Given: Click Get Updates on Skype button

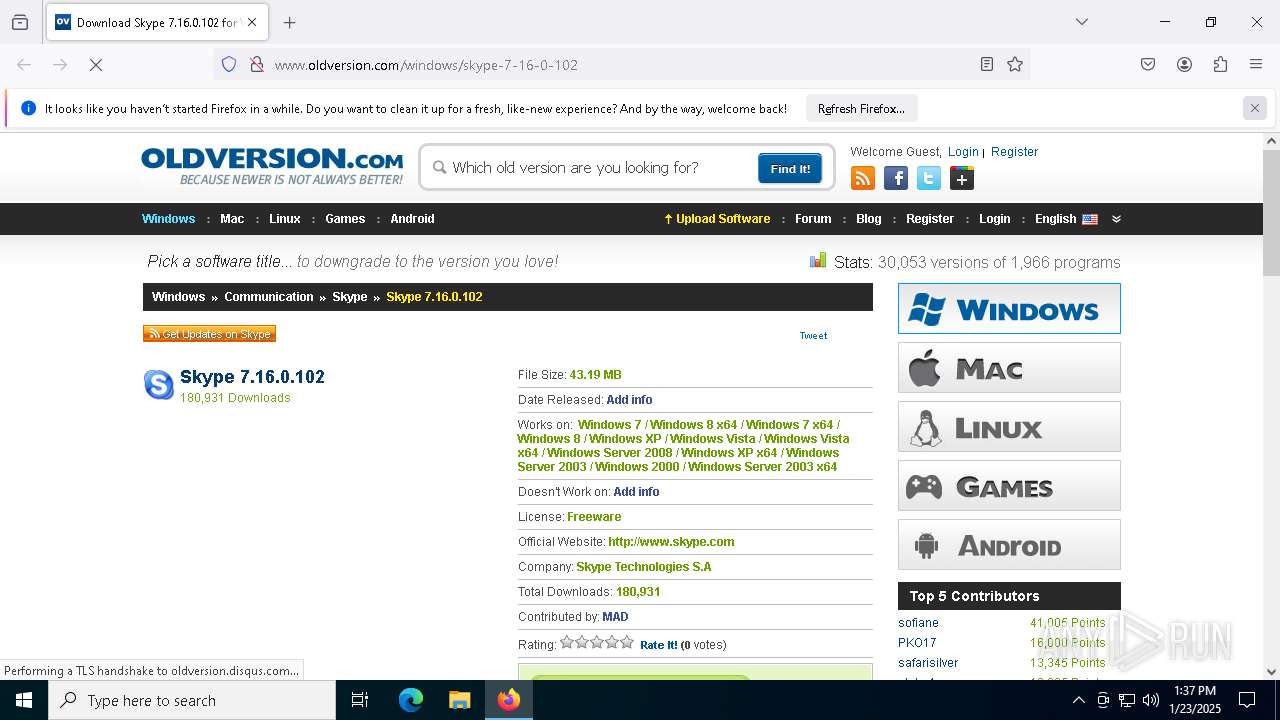Looking at the screenshot, I should pos(209,334).
